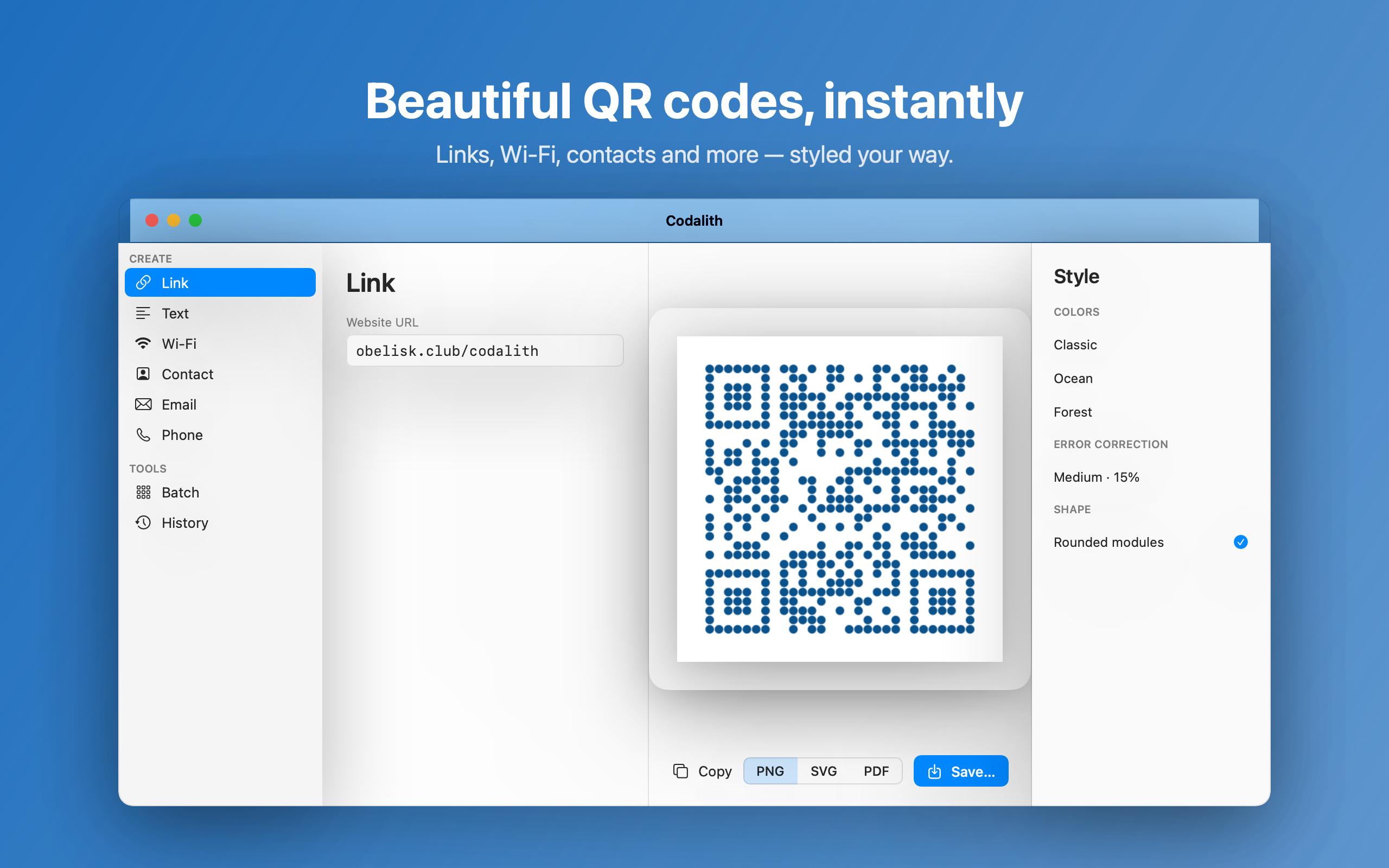Click the 'Link' page heading
Image resolution: width=1389 pixels, height=868 pixels.
tap(371, 283)
